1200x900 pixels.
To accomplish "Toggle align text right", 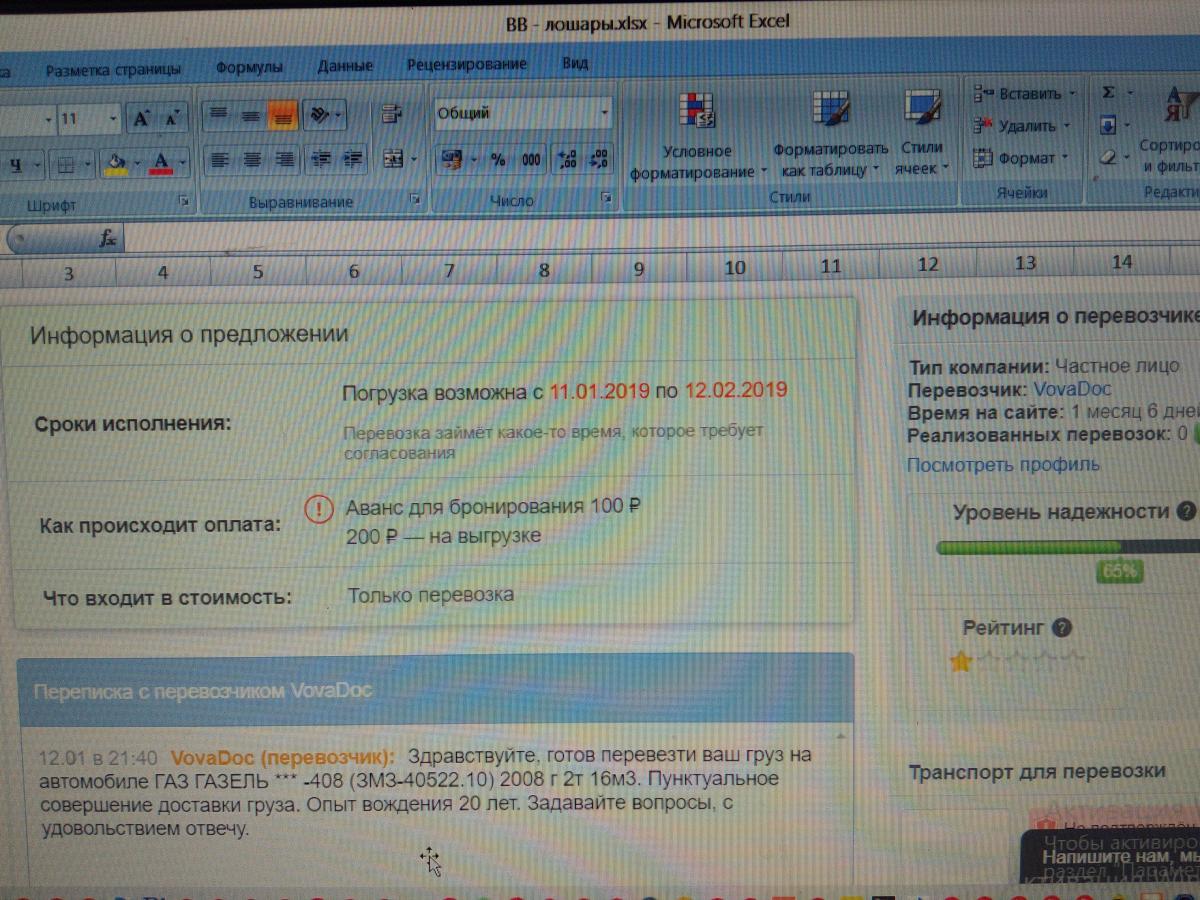I will tap(284, 159).
